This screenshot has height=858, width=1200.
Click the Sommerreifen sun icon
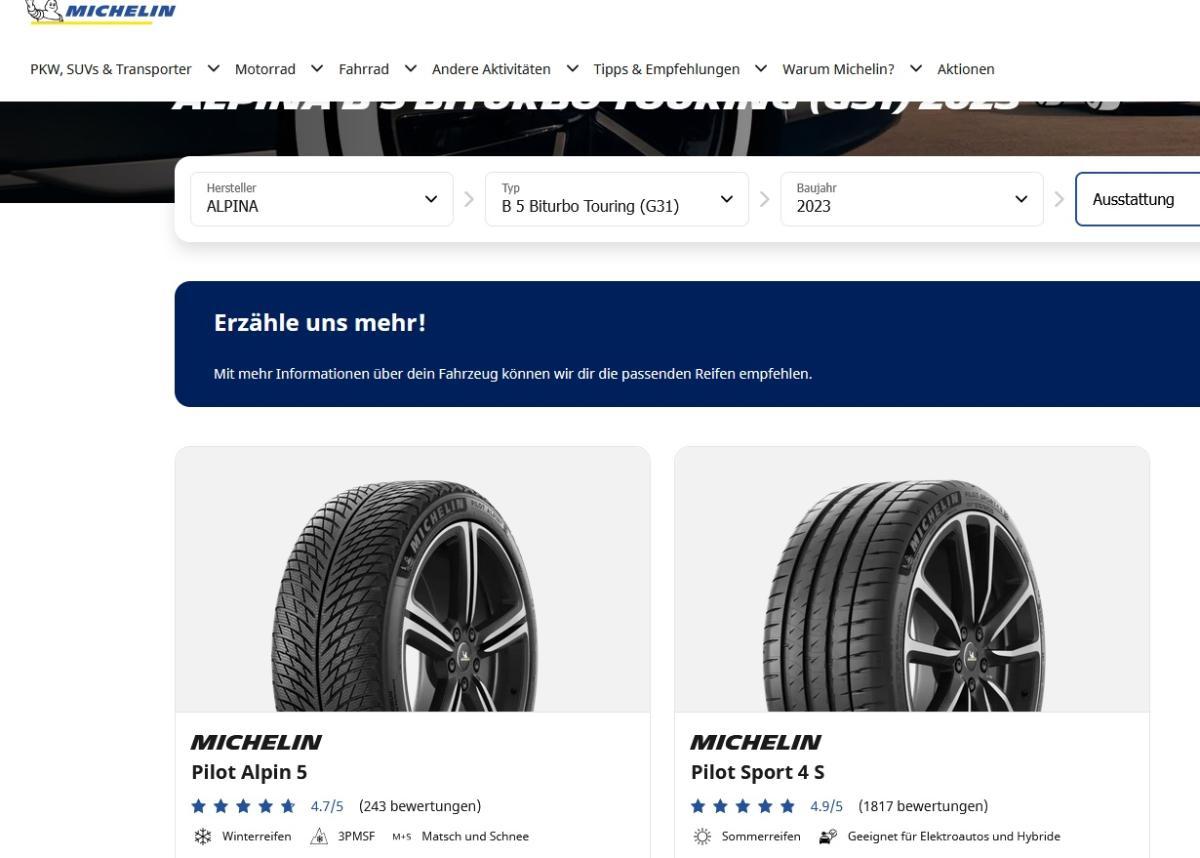[702, 837]
